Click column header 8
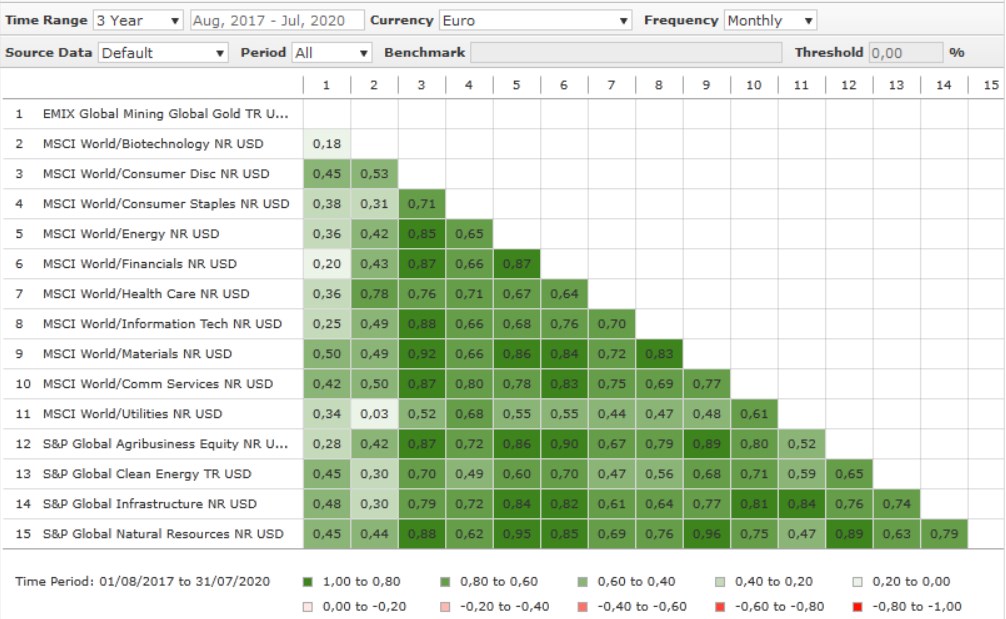The height and width of the screenshot is (619, 1006). point(658,85)
